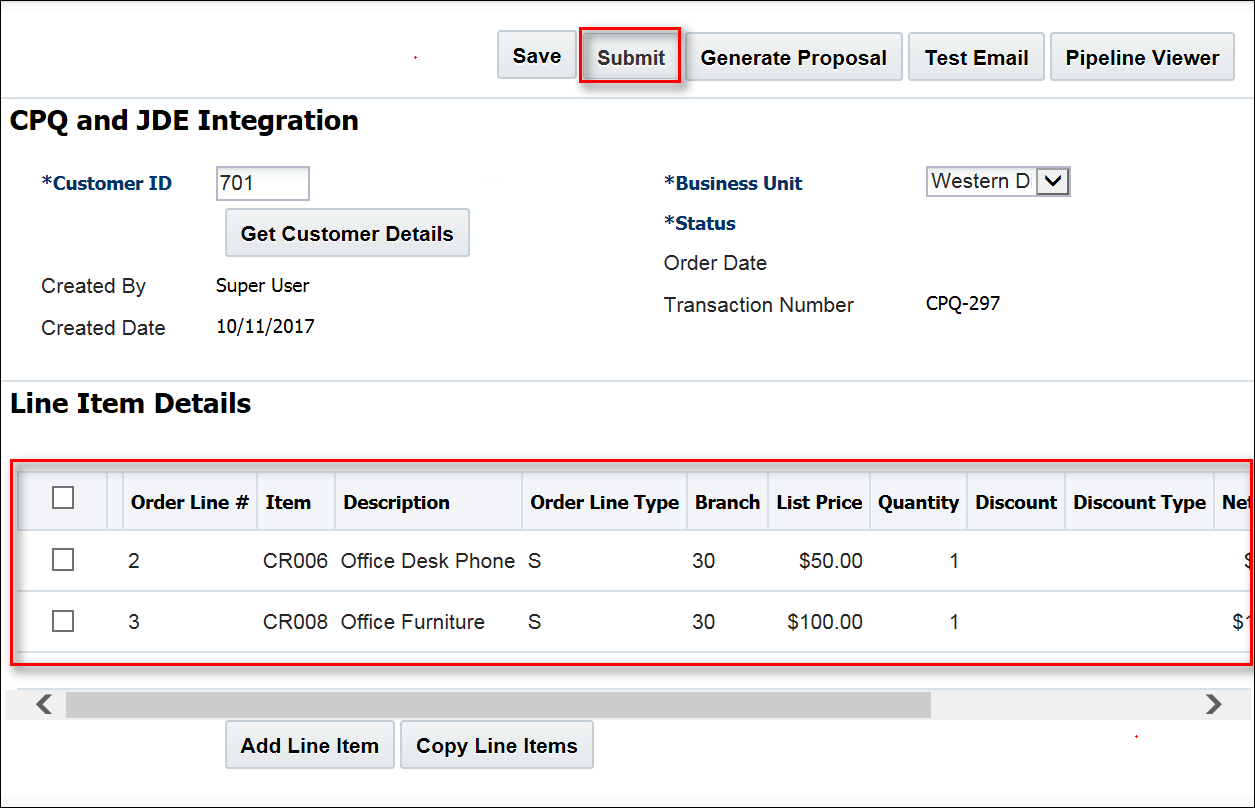Check the Office Furniture row checkbox

click(x=63, y=621)
